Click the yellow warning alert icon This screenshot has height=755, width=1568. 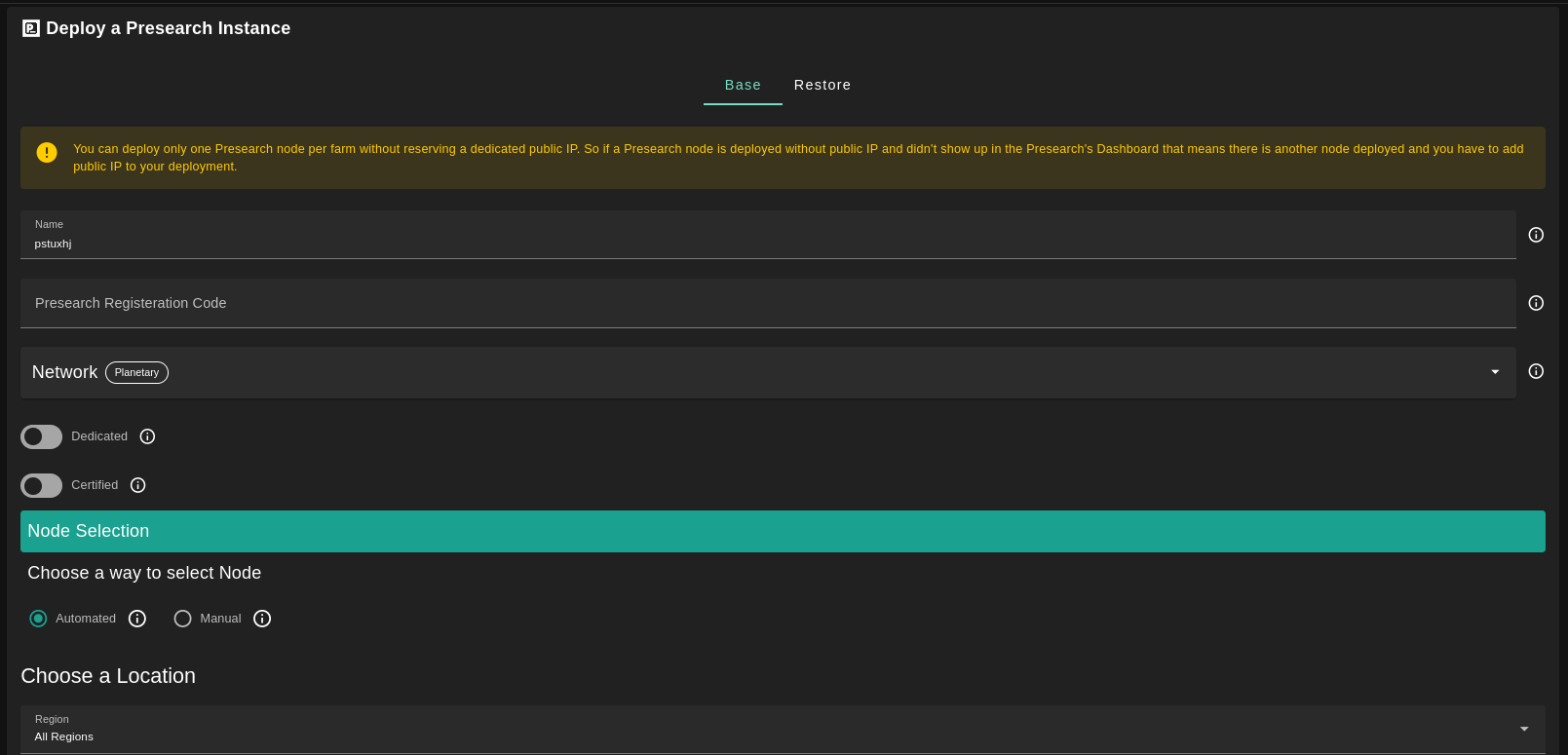(x=47, y=153)
